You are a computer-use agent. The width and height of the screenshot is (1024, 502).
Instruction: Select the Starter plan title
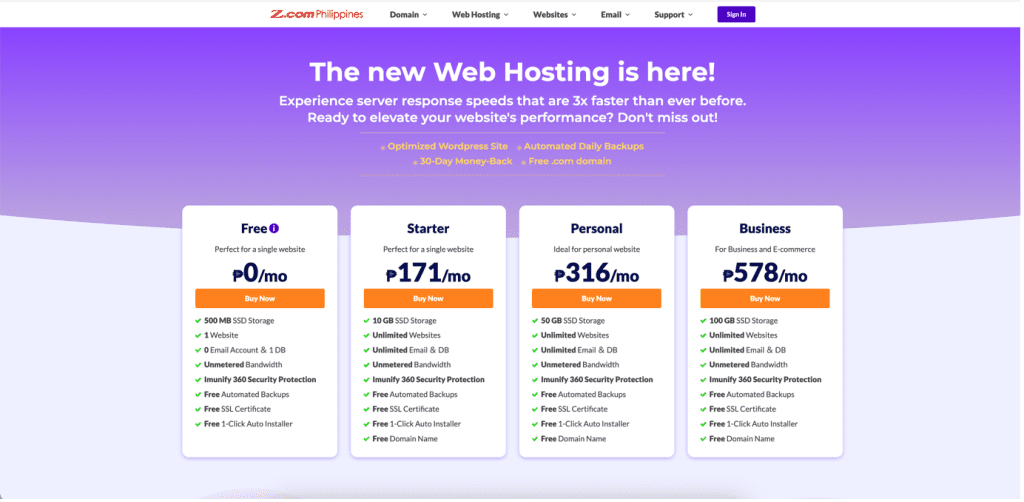428,228
